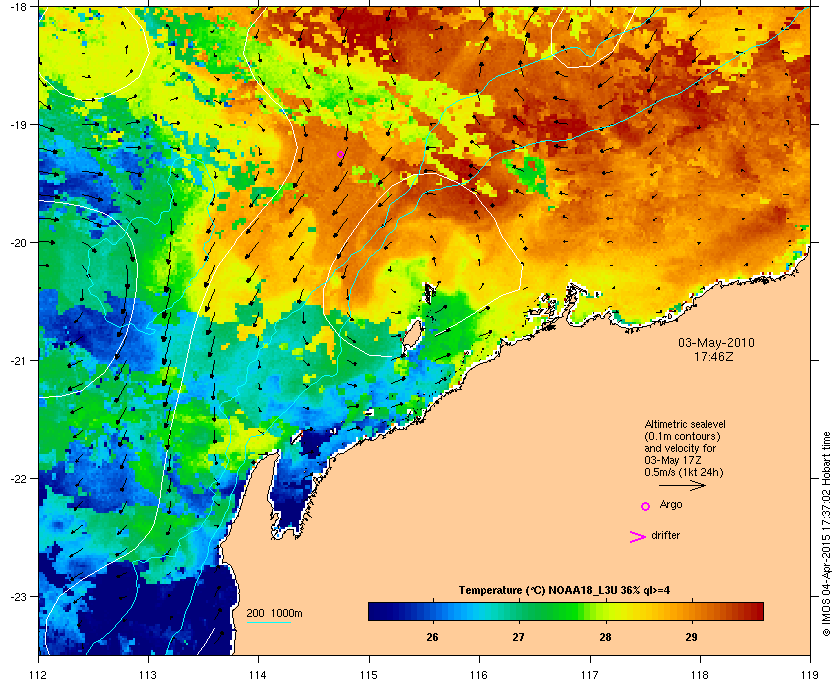
Task: Click the magenta drifter arrow symbol in the legend
Action: (x=638, y=537)
